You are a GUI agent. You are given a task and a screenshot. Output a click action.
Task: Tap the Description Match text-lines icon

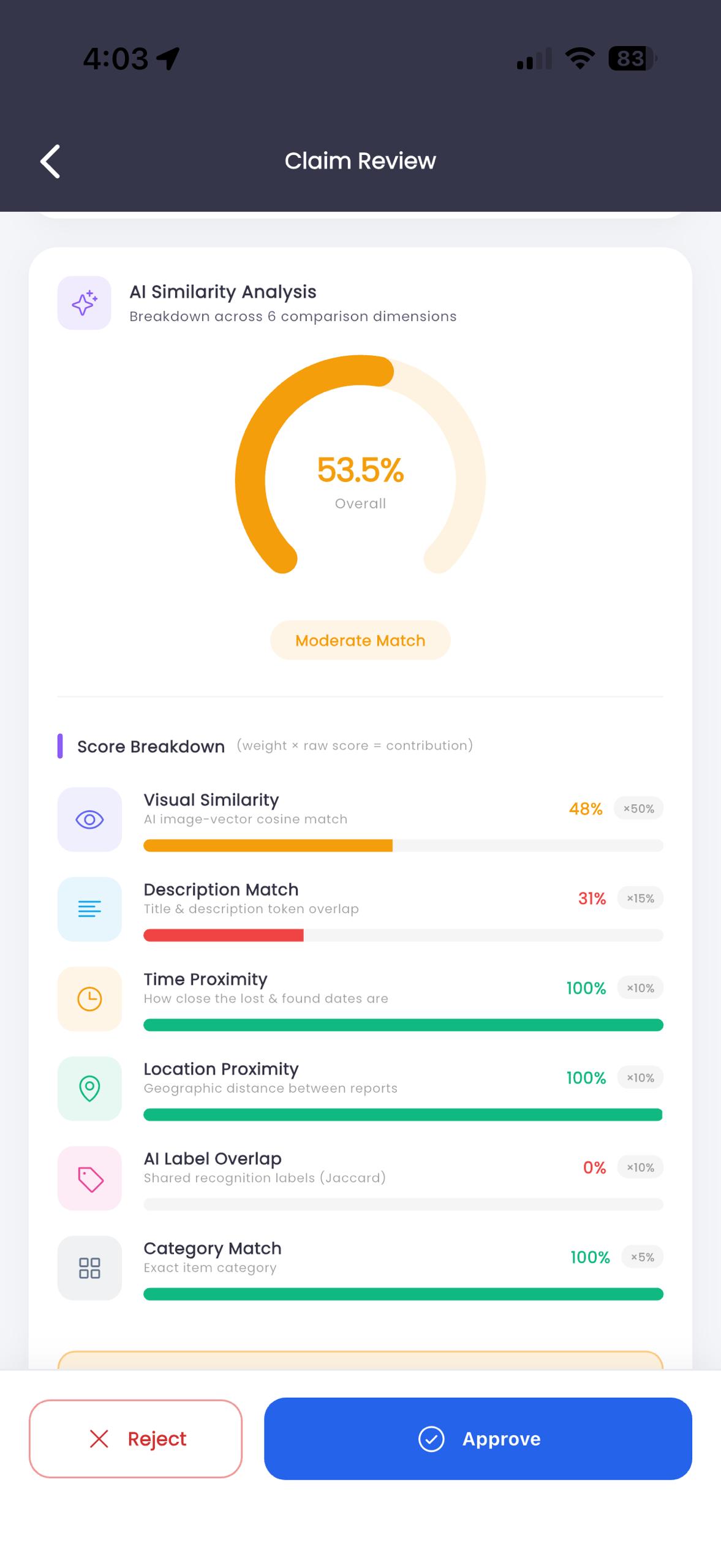[89, 909]
